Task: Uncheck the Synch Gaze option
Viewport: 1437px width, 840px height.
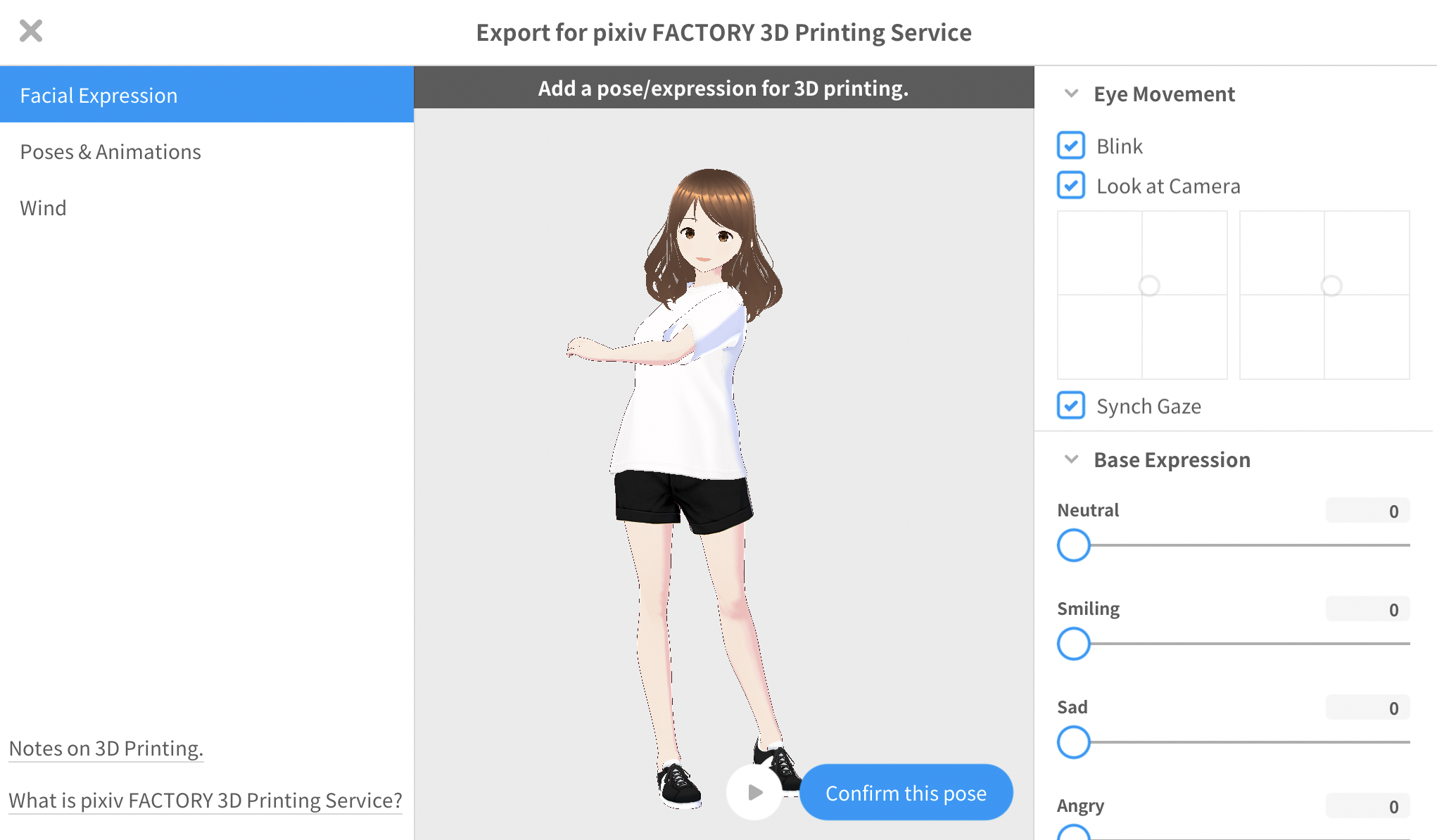Action: pos(1071,406)
